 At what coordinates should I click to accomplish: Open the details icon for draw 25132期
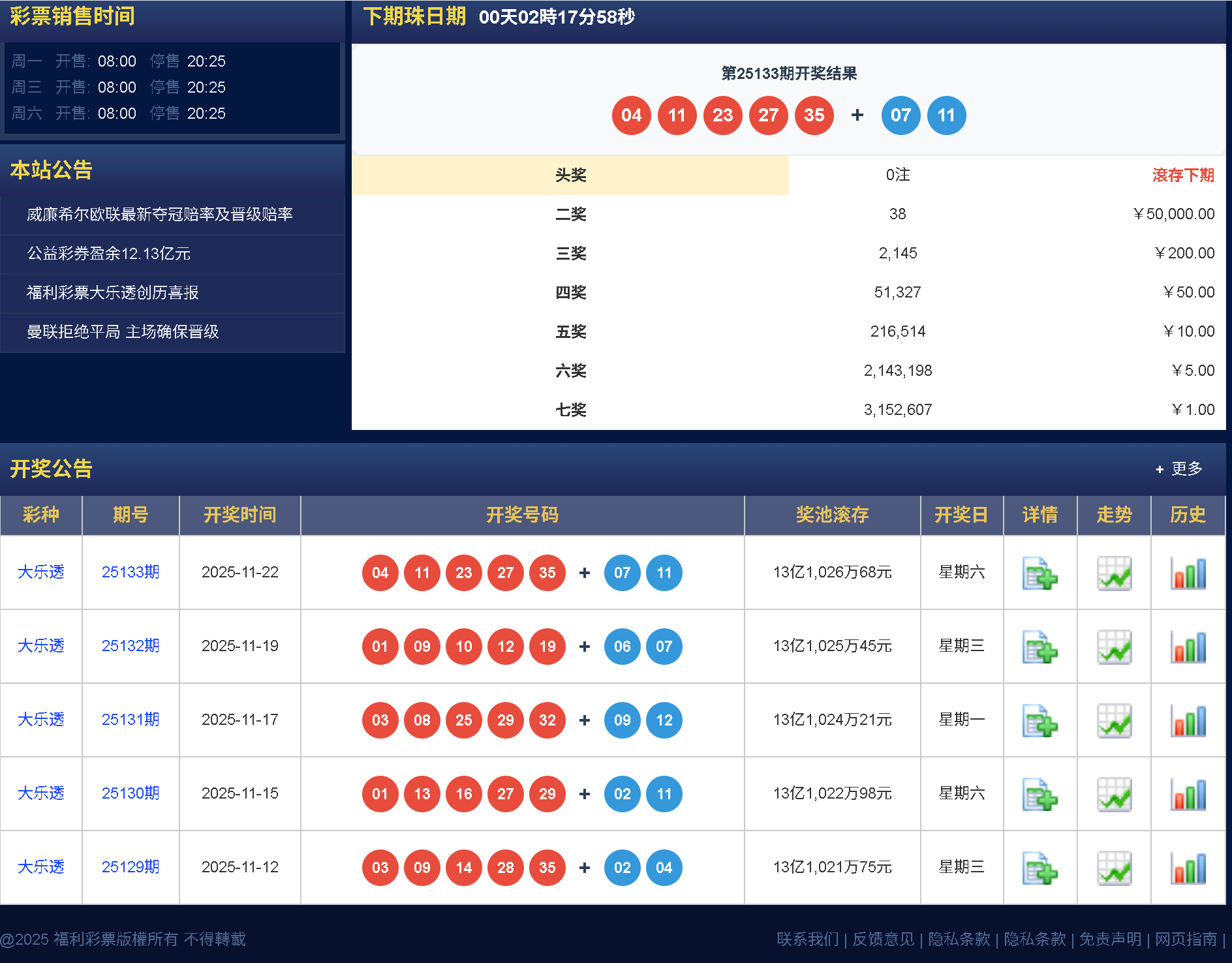click(1039, 647)
